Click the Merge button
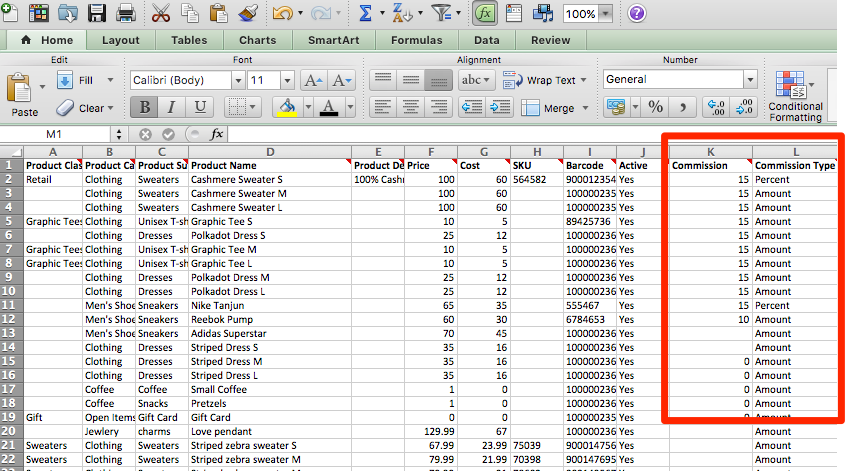 550,107
